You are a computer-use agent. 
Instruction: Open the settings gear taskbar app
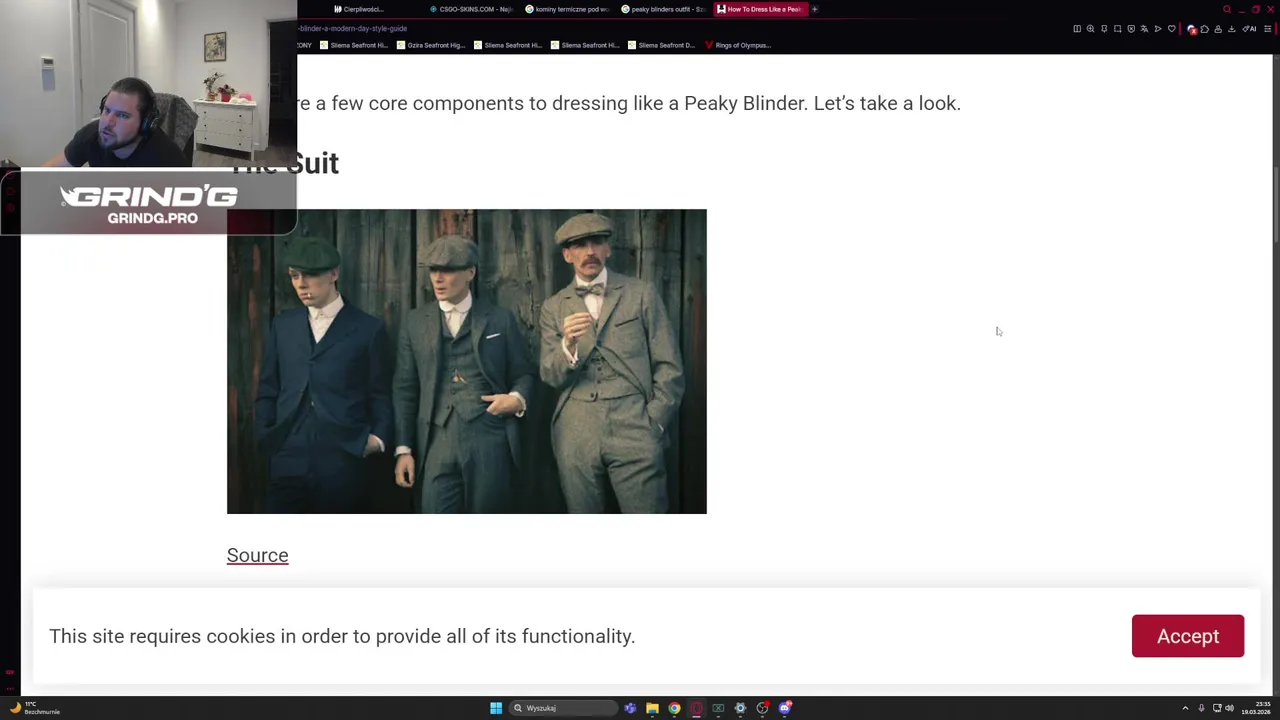(740, 708)
